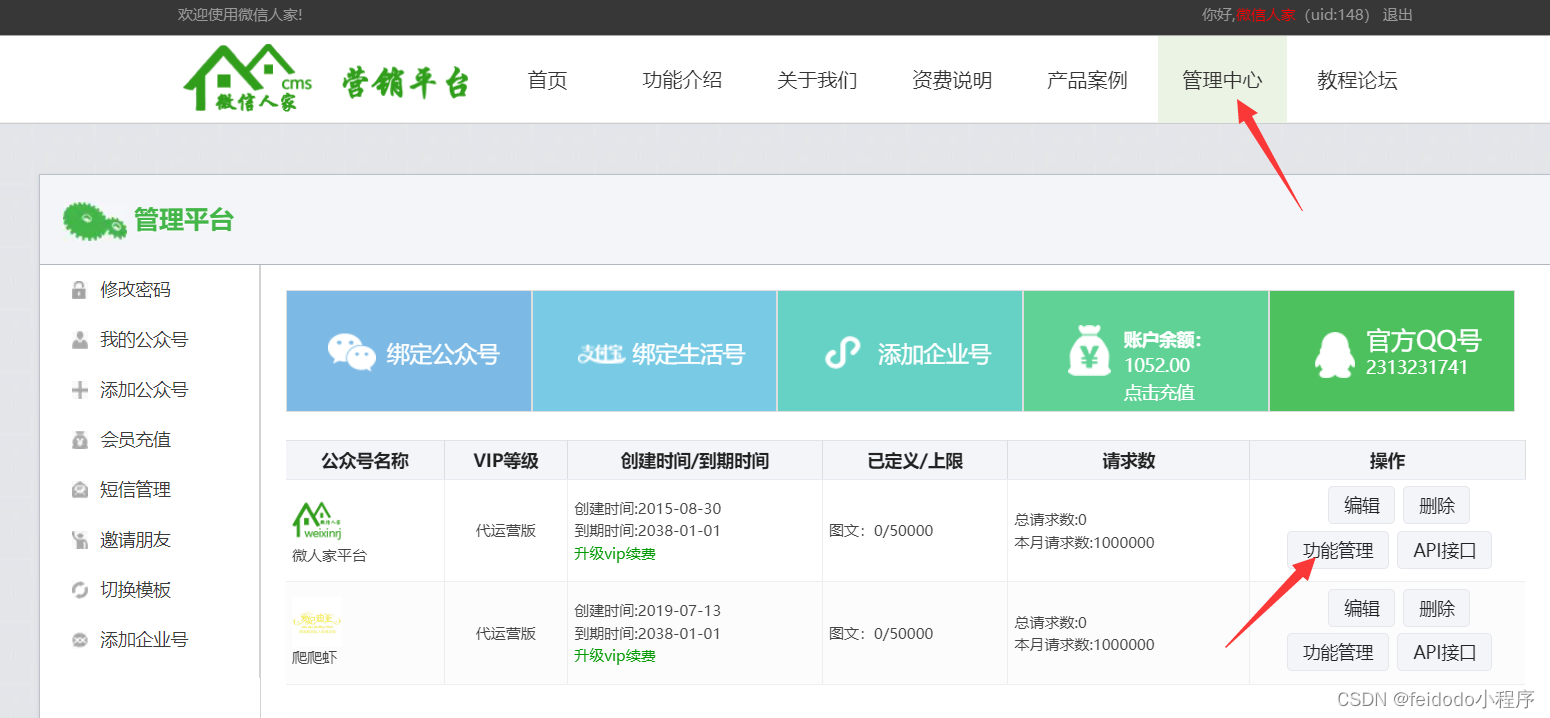Click the 营销平台 title text
This screenshot has width=1550, height=718.
(405, 83)
